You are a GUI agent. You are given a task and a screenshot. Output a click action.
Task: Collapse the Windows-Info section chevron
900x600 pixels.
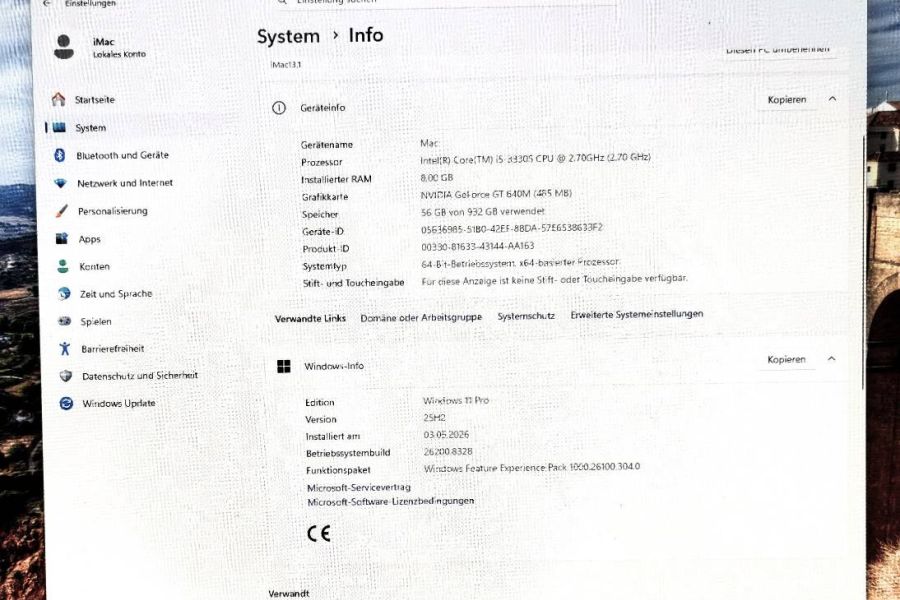[831, 358]
